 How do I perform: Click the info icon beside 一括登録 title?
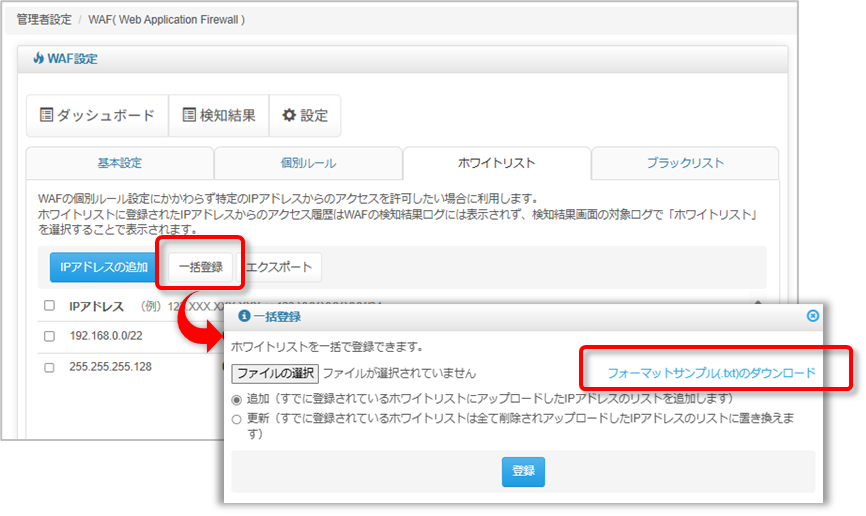click(244, 317)
